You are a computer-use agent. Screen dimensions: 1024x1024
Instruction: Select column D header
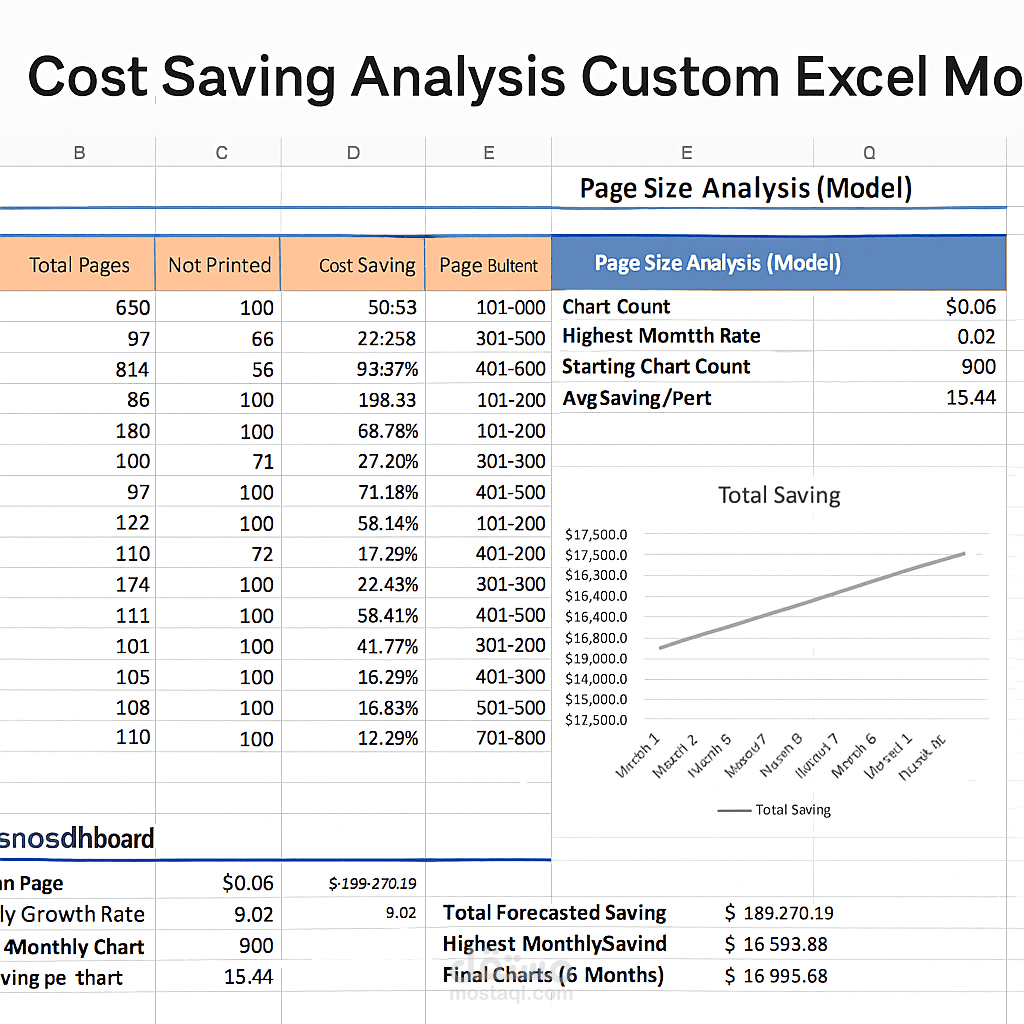[353, 153]
